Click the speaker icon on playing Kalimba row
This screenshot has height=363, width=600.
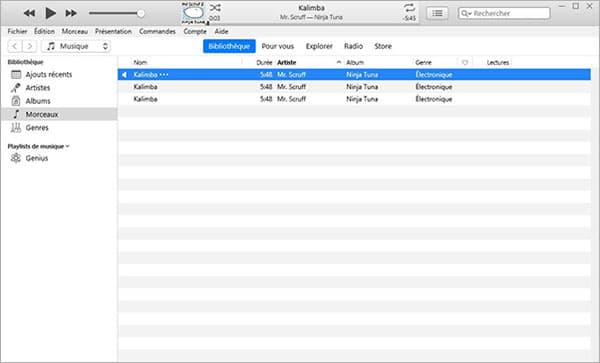(x=124, y=75)
